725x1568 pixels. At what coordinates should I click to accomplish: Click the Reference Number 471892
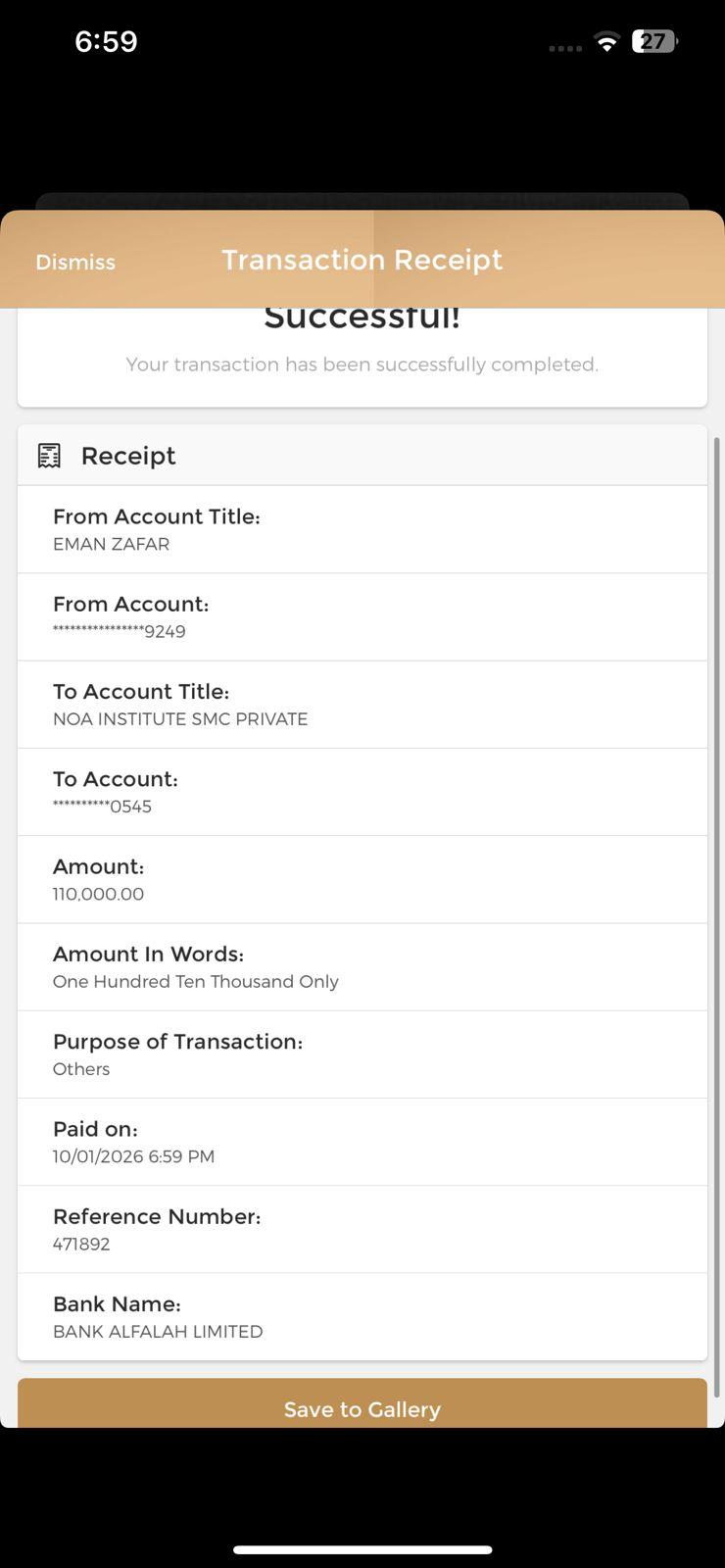pyautogui.click(x=81, y=1244)
